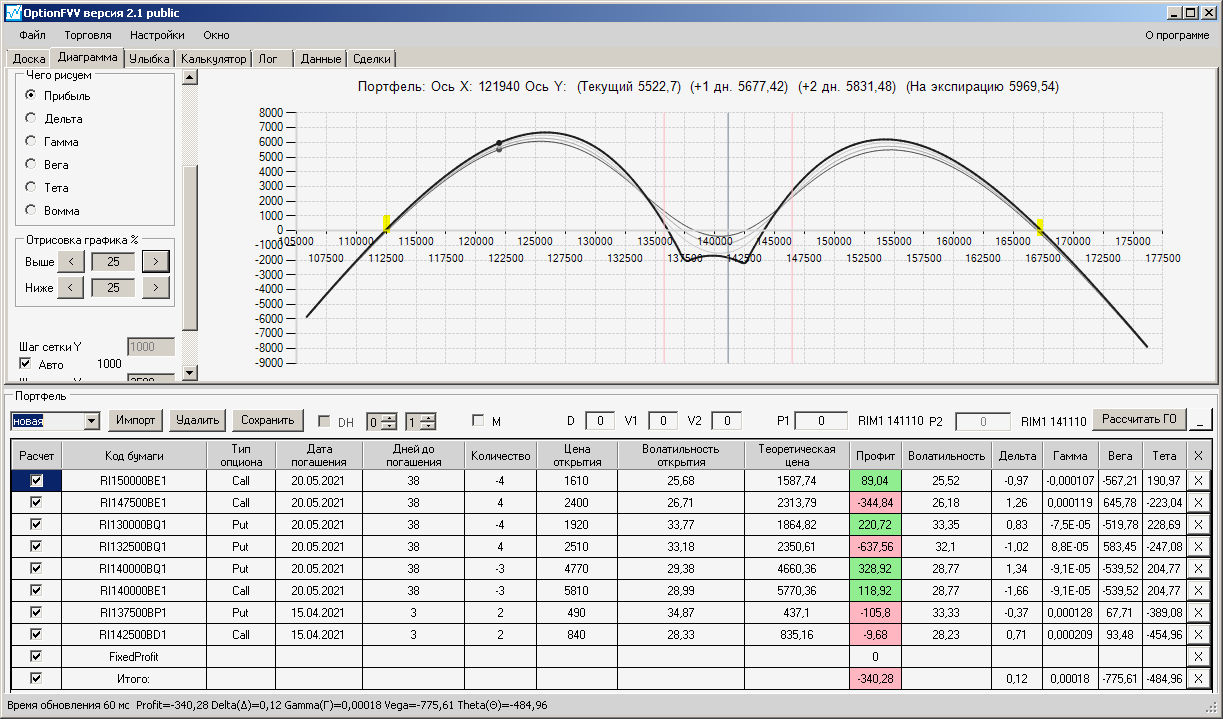Click the left arrow next to Выше
Screen dimensions: 1223x719
coord(70,262)
